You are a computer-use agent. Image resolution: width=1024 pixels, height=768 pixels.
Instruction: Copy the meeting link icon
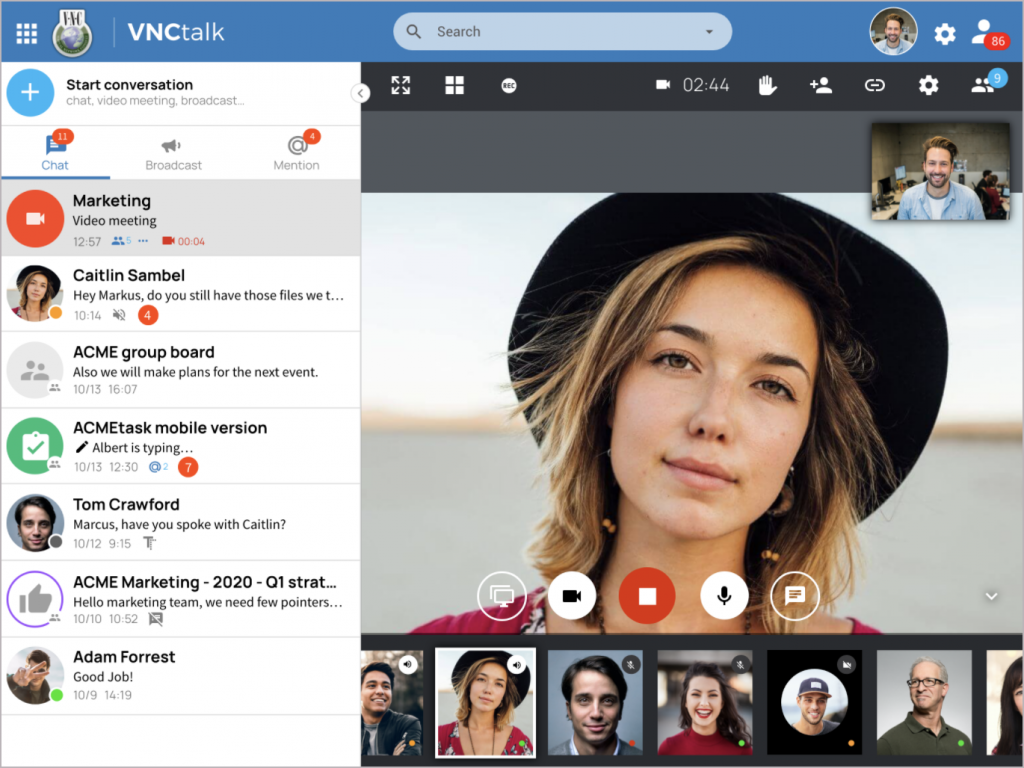pyautogui.click(x=874, y=85)
